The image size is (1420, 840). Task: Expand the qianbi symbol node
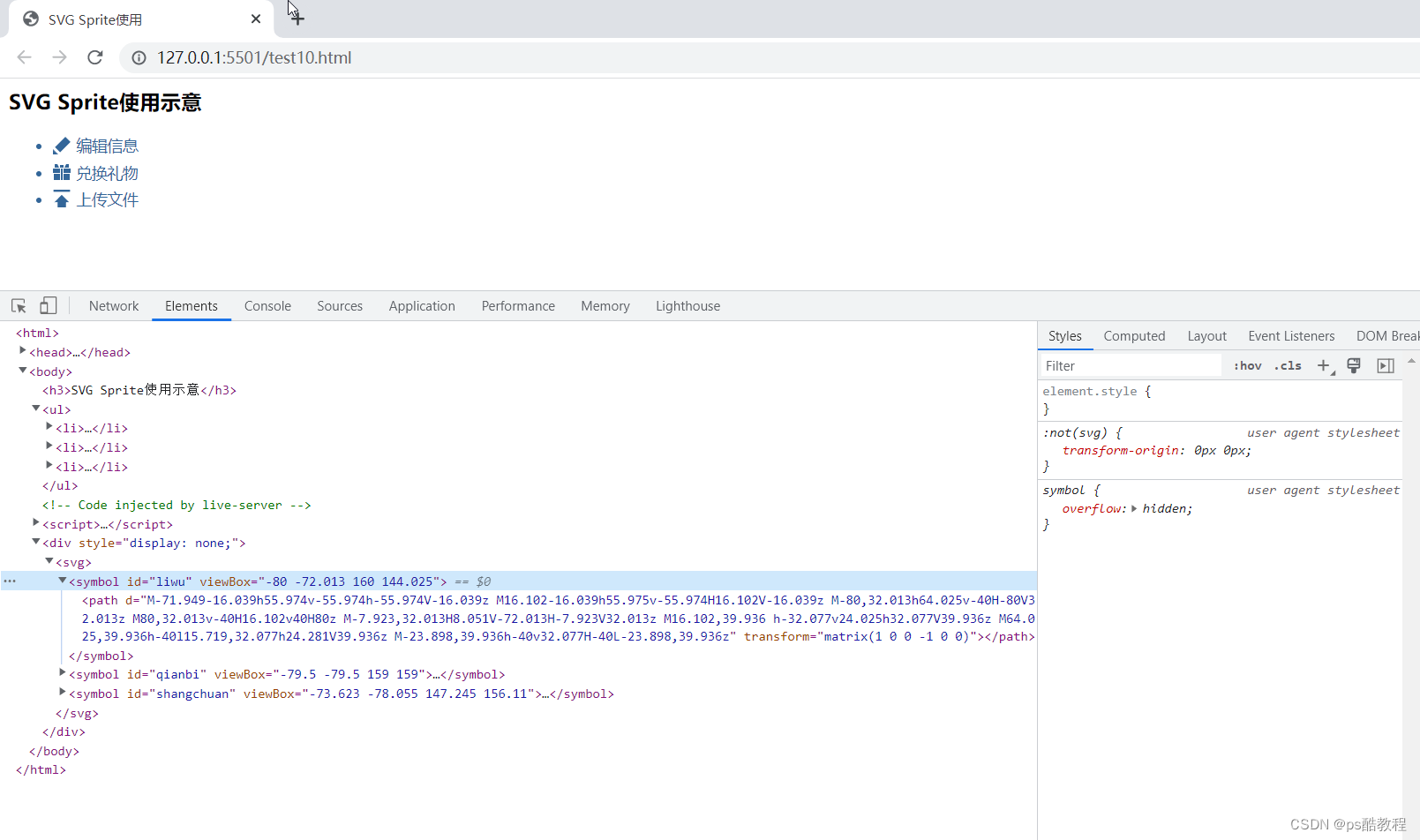[x=62, y=673]
